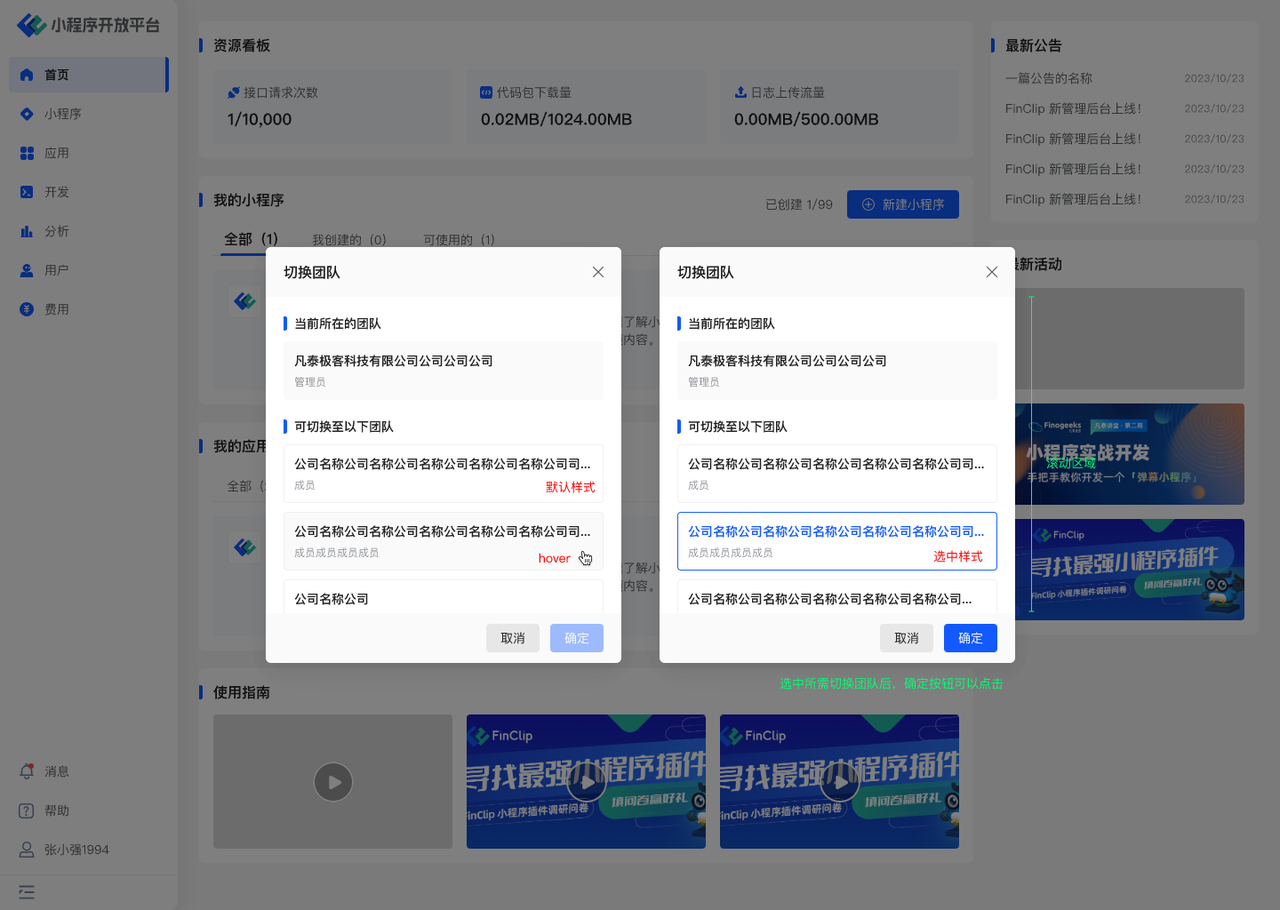Open the Mini Program (小程序) sidebar icon
1280x910 pixels.
(x=27, y=114)
